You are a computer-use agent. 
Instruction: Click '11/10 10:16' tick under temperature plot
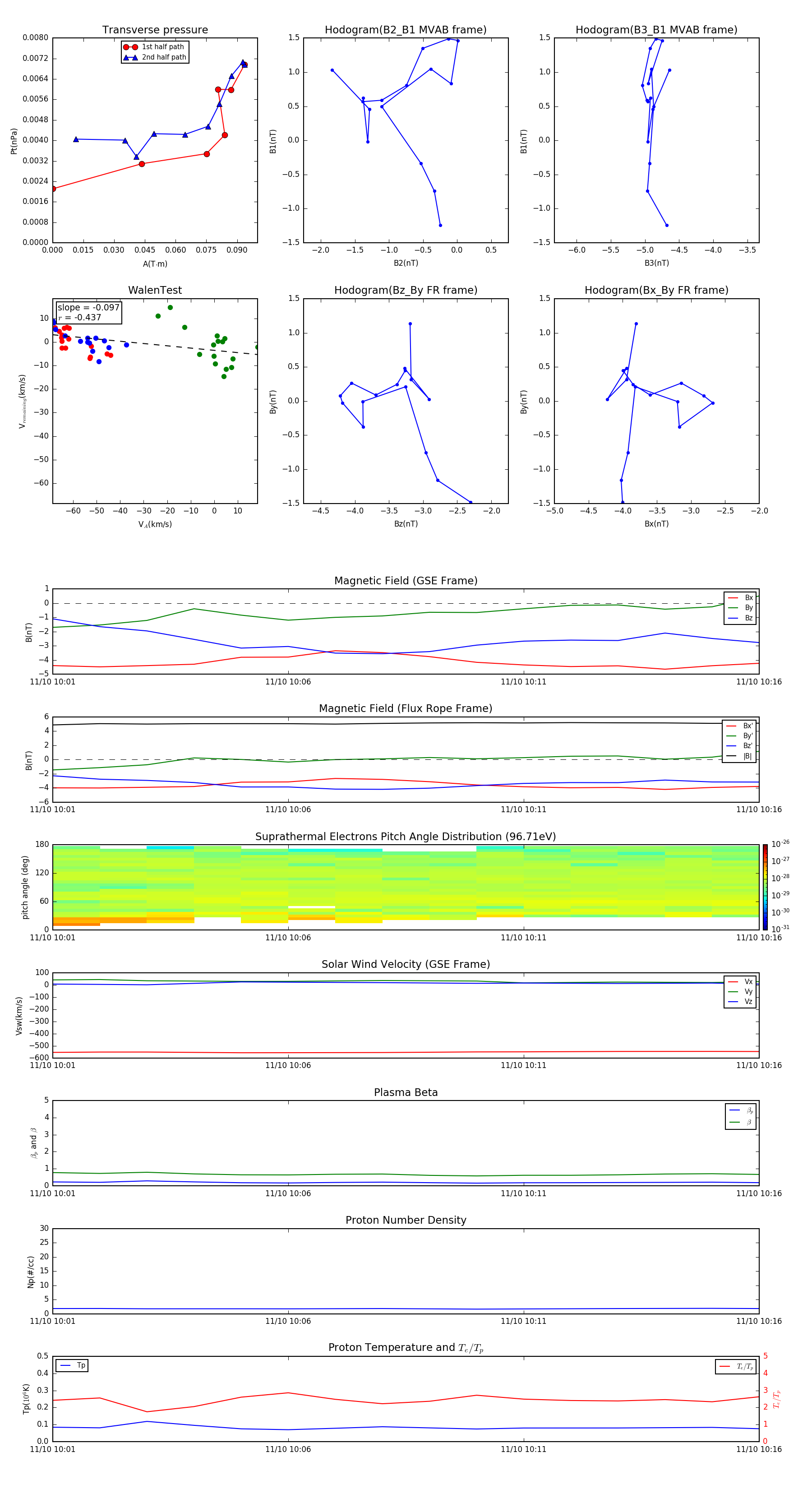[759, 1449]
